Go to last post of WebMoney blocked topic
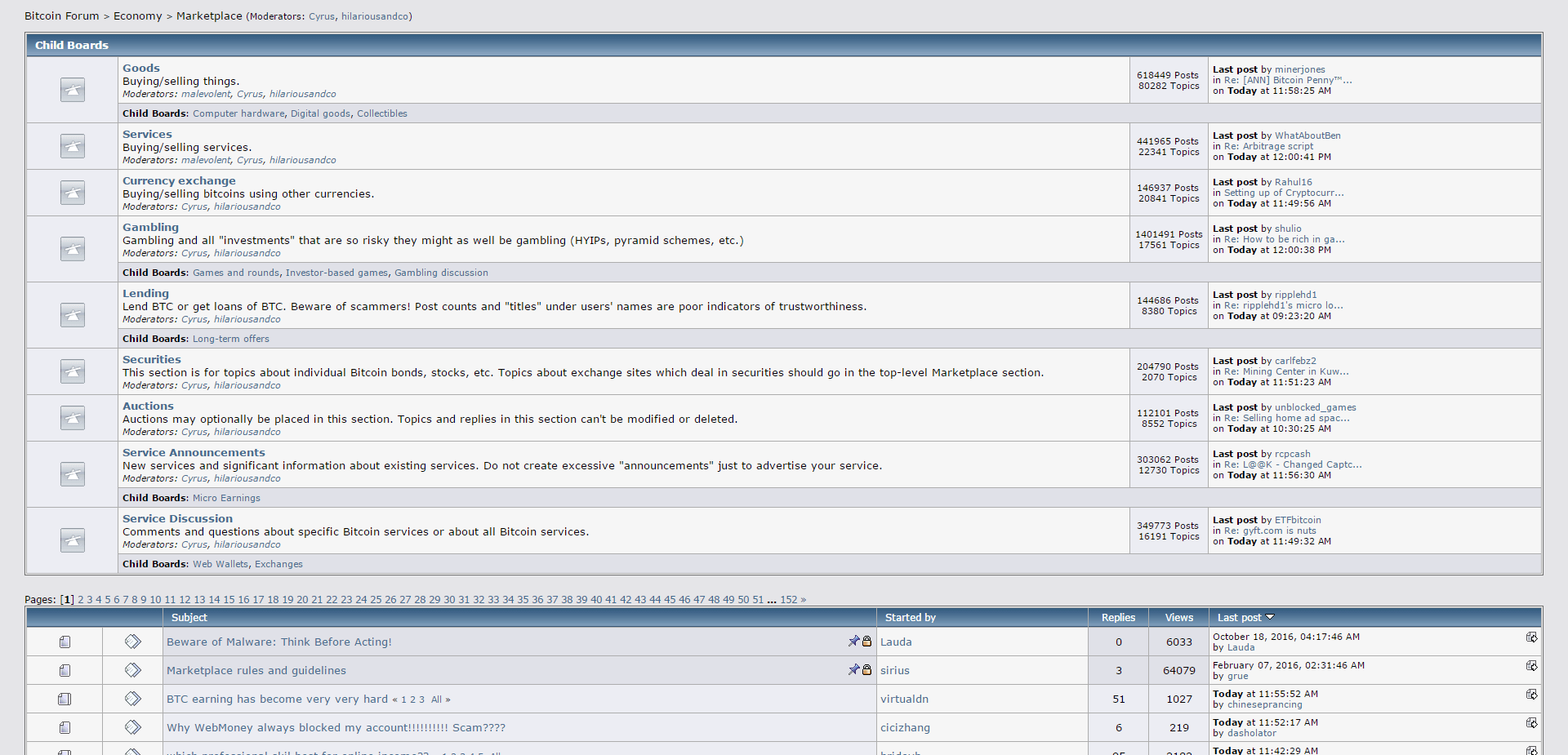The width and height of the screenshot is (1568, 755). (1532, 722)
